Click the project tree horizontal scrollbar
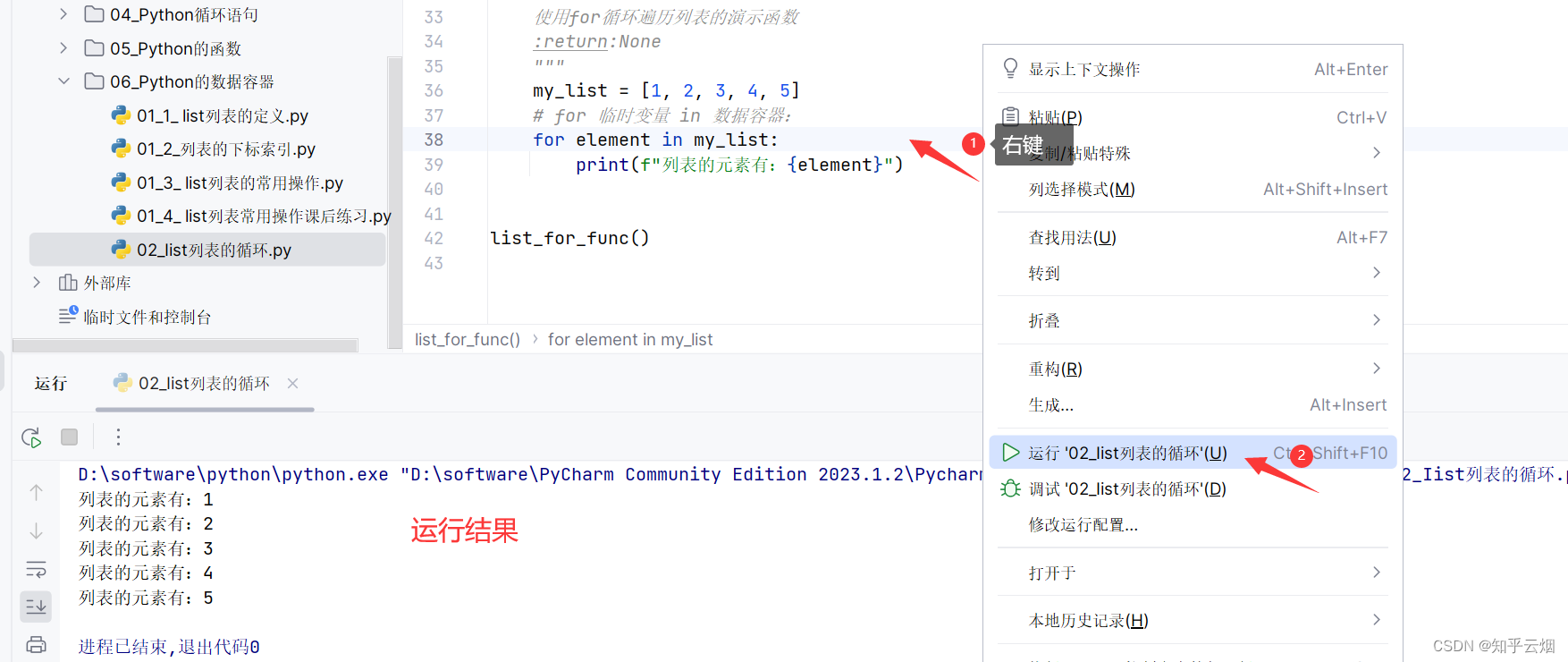This screenshot has height=662, width=1568. click(185, 345)
